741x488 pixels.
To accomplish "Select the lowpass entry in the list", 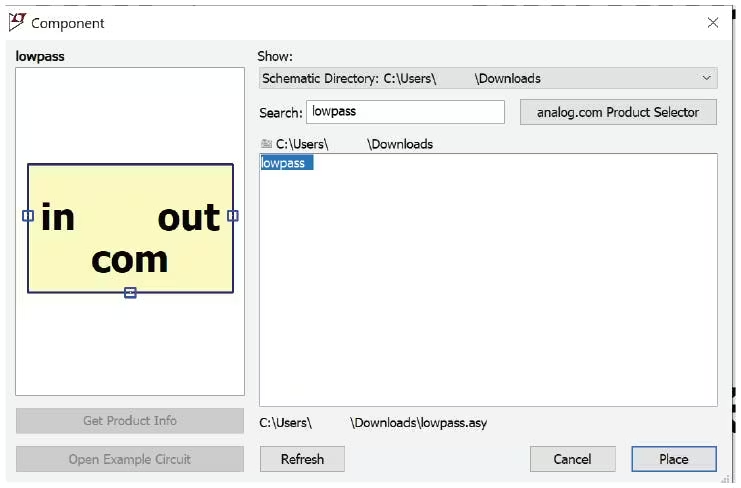I will (286, 163).
